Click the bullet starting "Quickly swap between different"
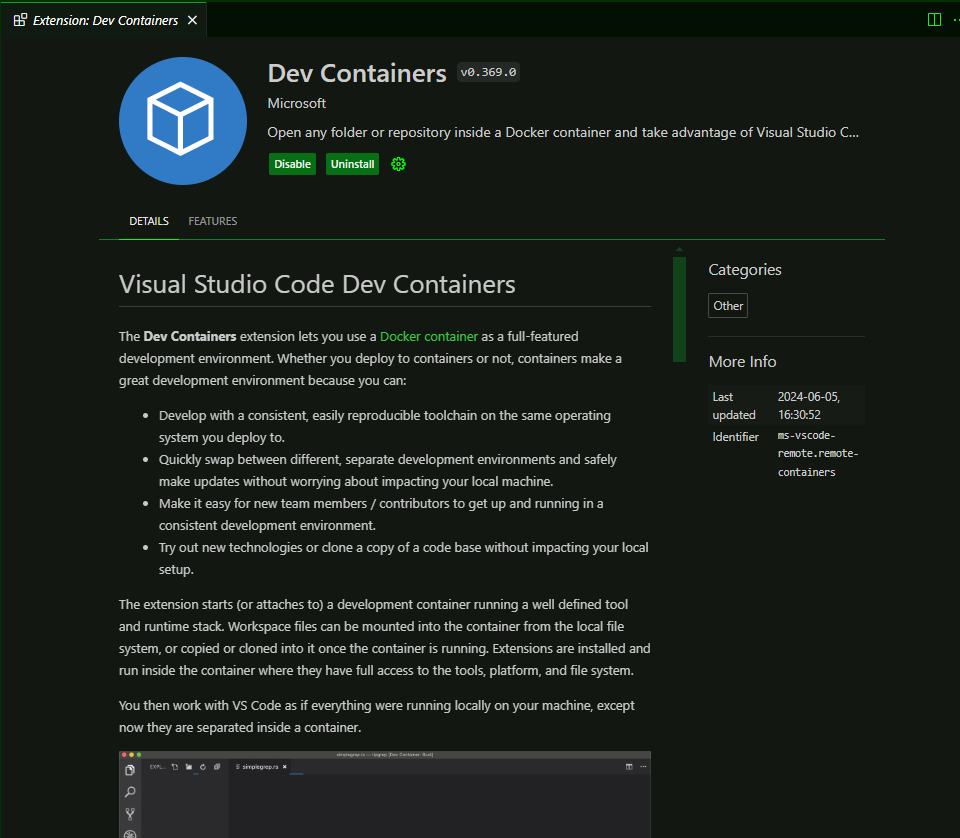 coord(388,470)
